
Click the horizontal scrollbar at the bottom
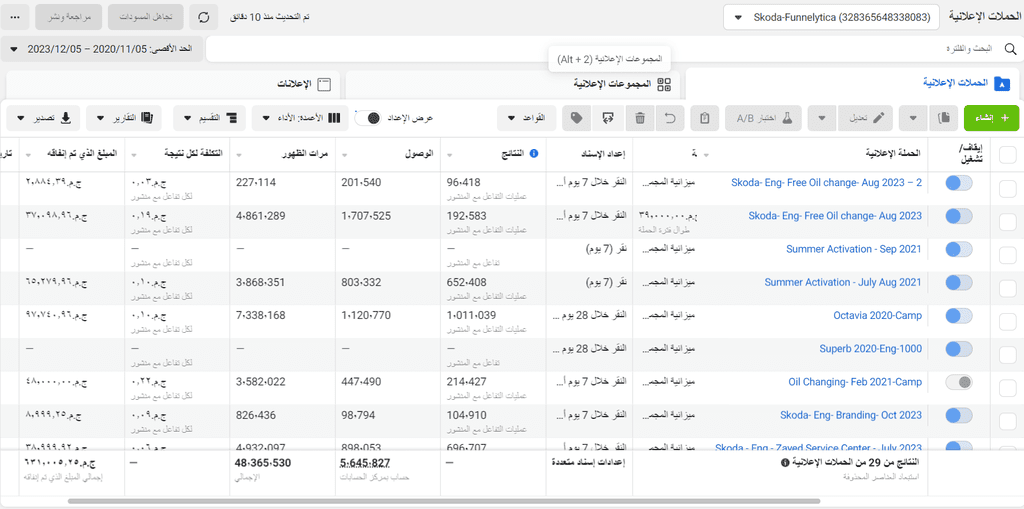tap(443, 501)
